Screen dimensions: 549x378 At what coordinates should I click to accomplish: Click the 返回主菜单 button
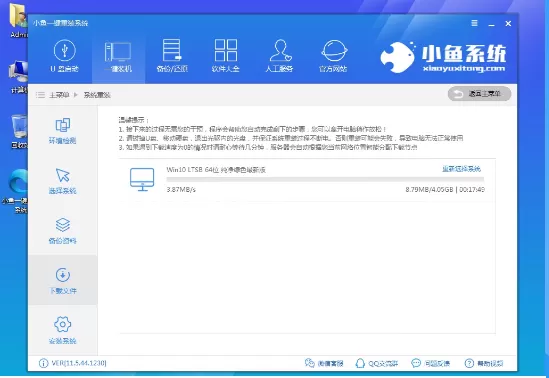pos(479,94)
